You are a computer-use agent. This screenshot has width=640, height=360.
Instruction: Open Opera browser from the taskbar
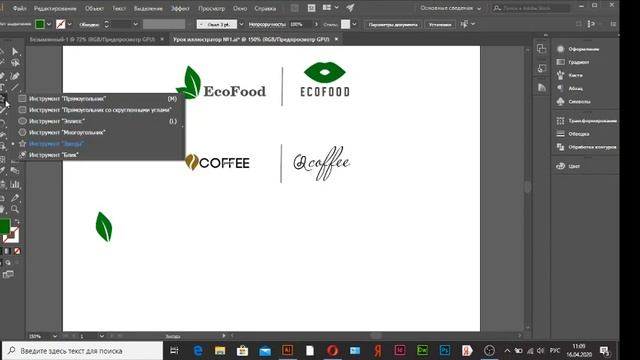332,351
